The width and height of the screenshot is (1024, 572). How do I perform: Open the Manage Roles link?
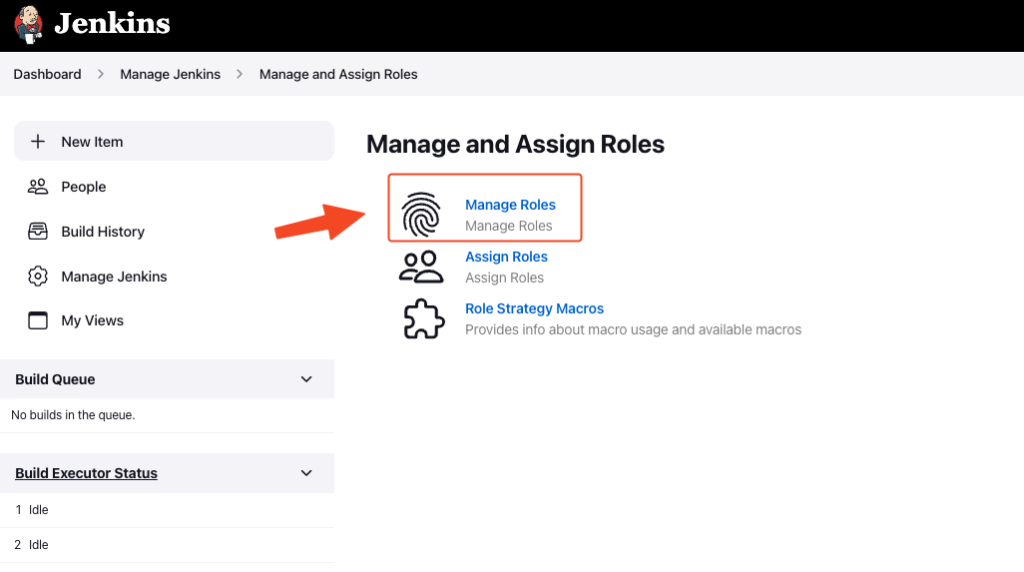click(x=510, y=205)
